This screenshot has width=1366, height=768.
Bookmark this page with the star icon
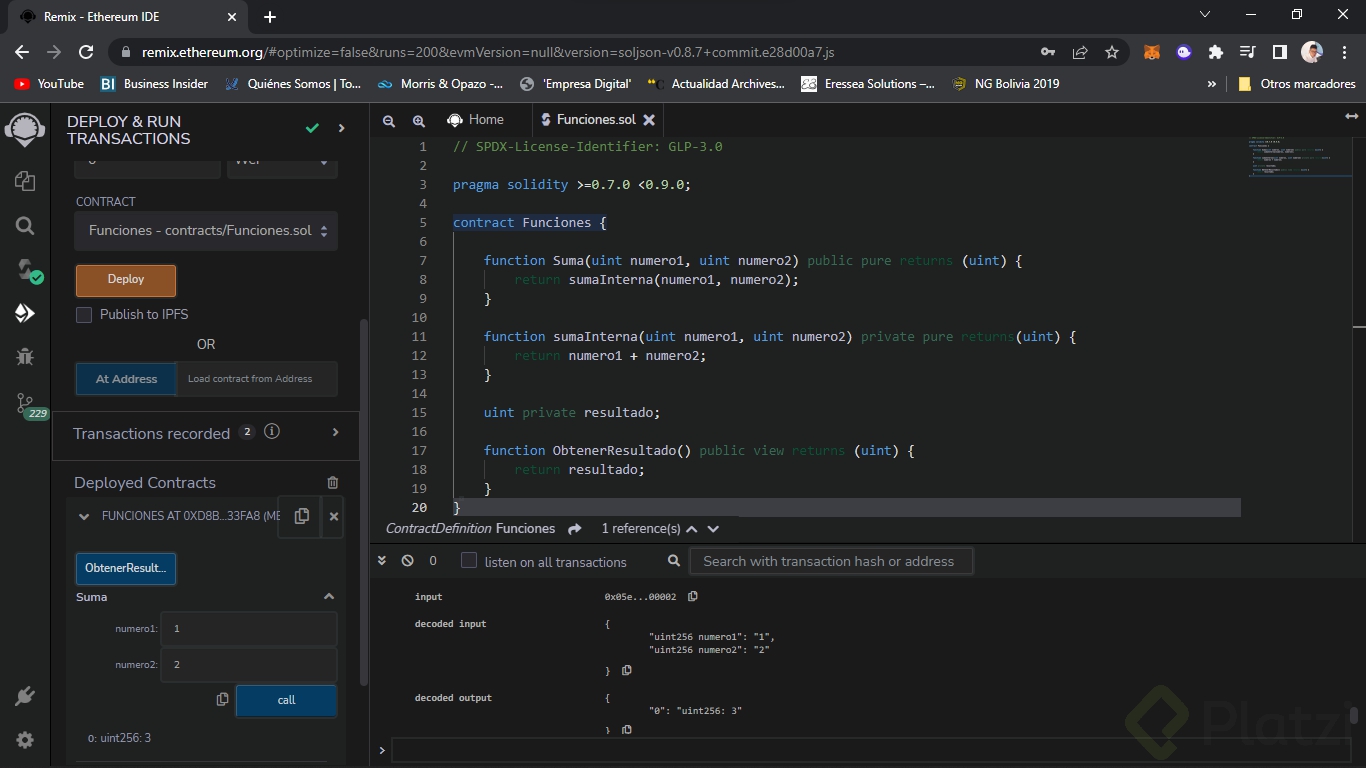click(x=1111, y=52)
